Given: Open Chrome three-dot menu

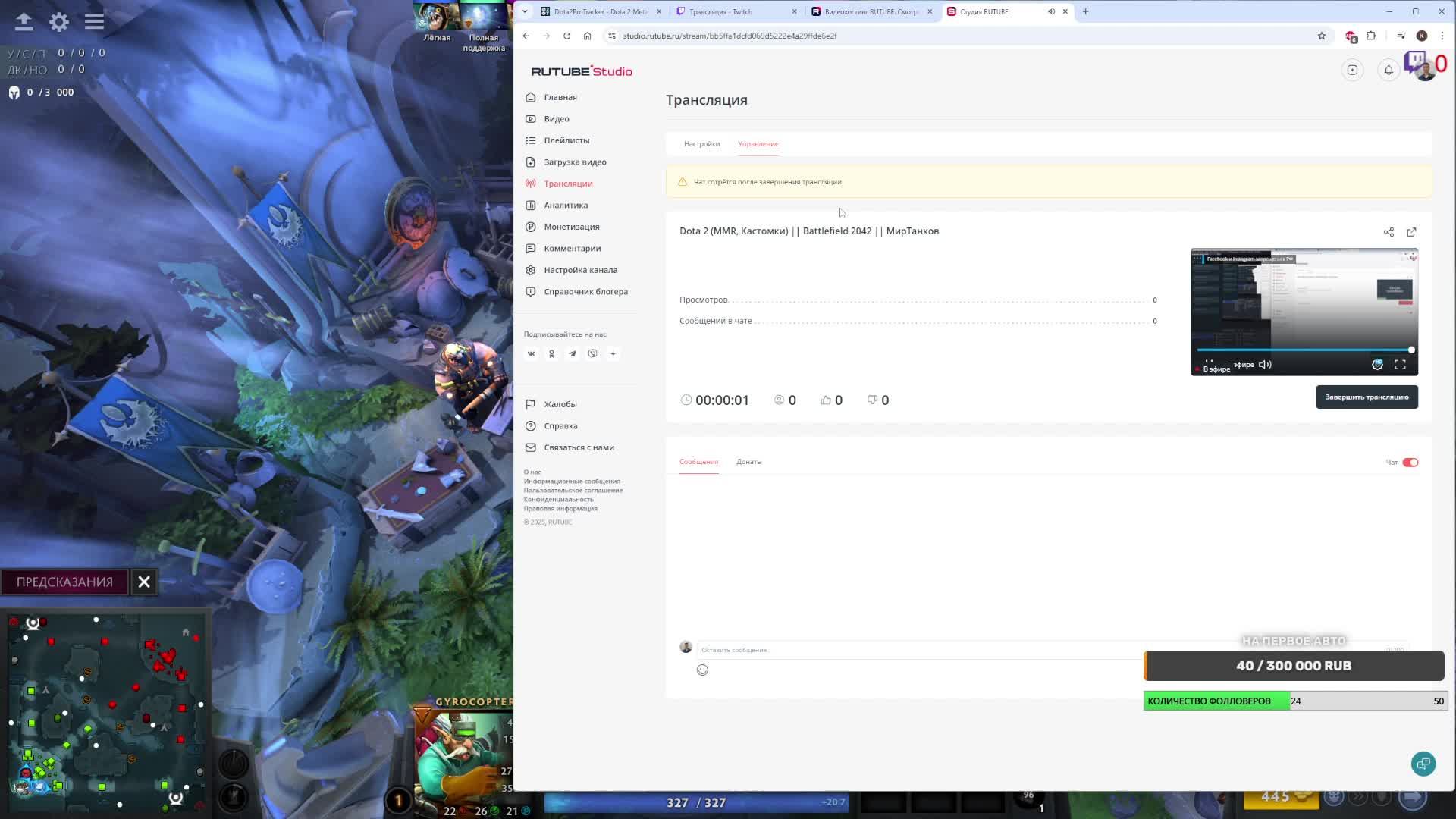Looking at the screenshot, I should pos(1442,36).
